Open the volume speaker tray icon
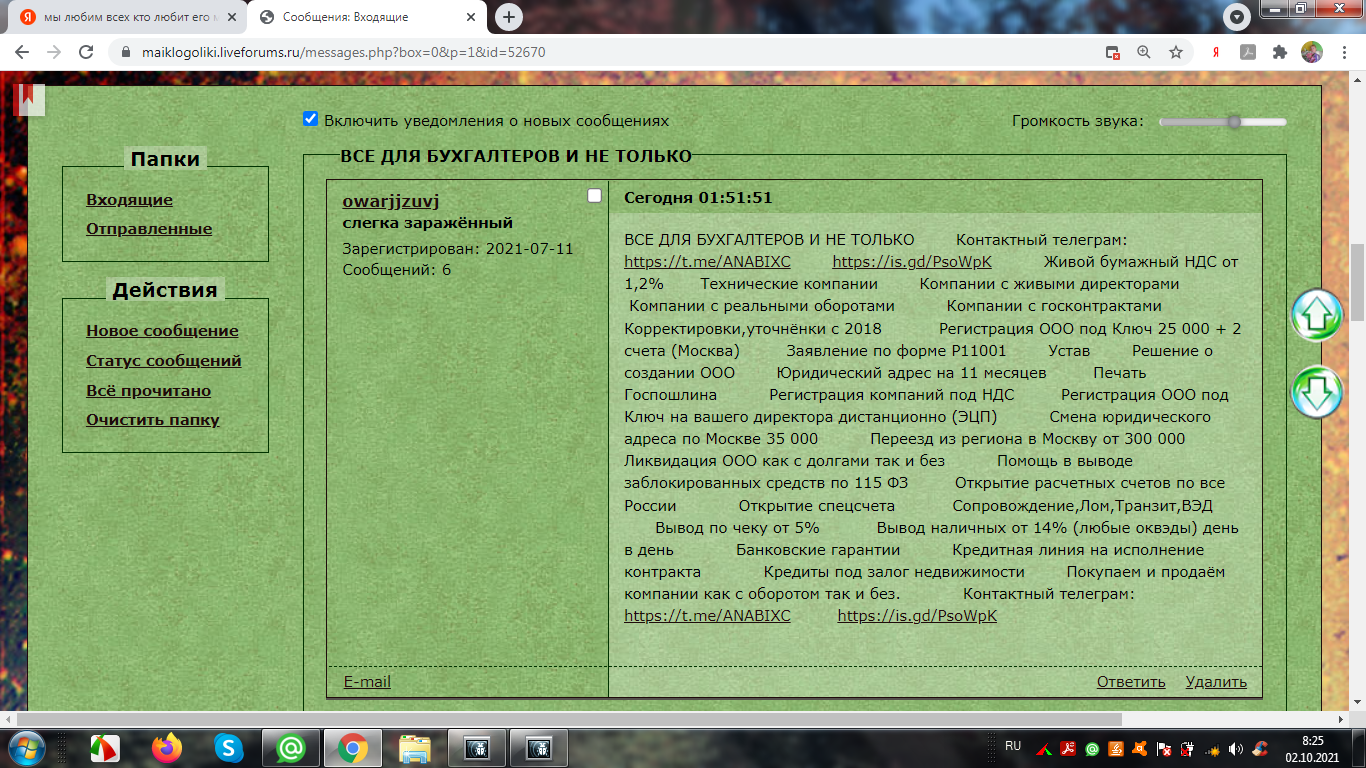The width and height of the screenshot is (1366, 768). click(x=1236, y=748)
